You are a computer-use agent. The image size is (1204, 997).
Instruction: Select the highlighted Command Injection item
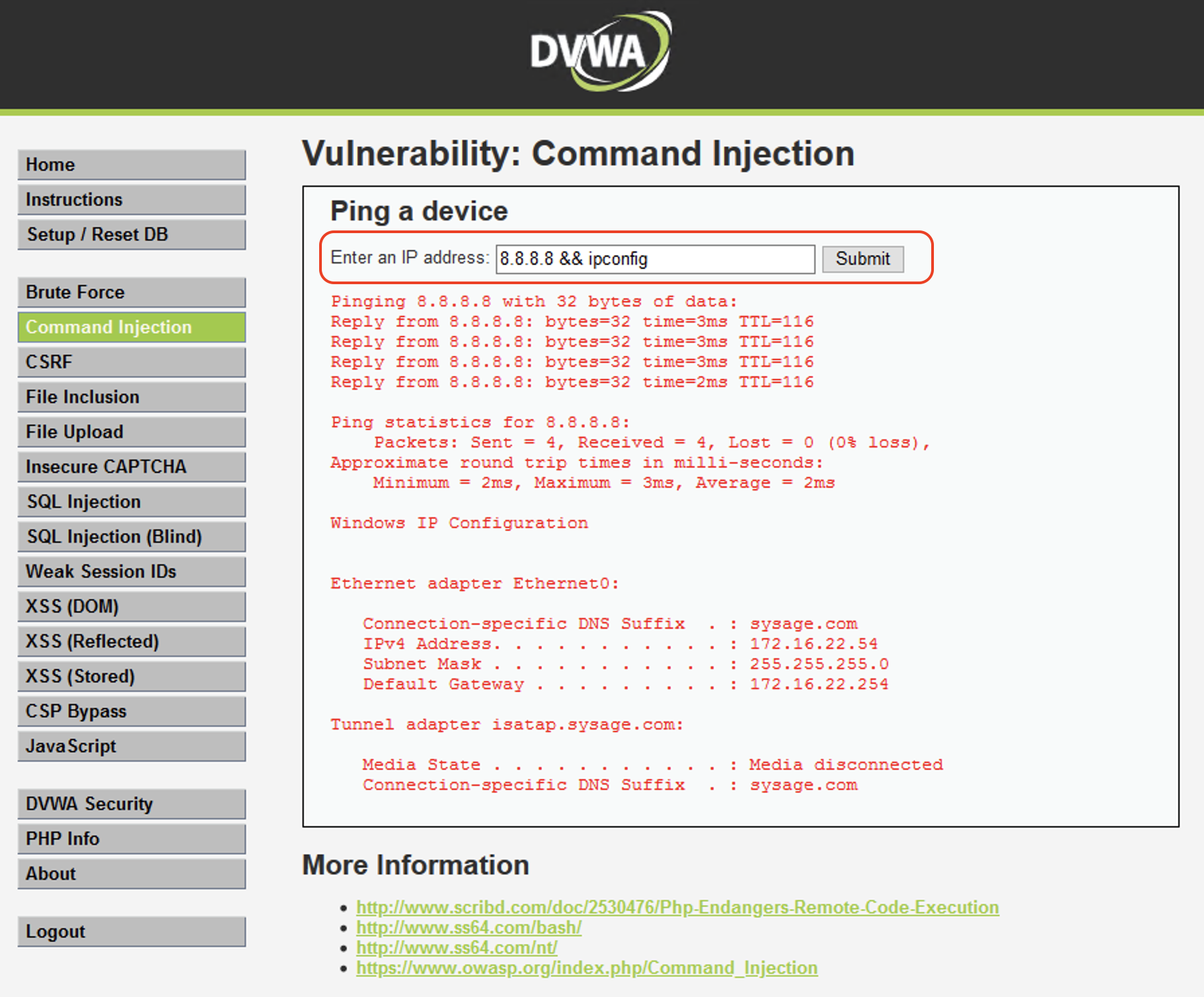[x=132, y=327]
